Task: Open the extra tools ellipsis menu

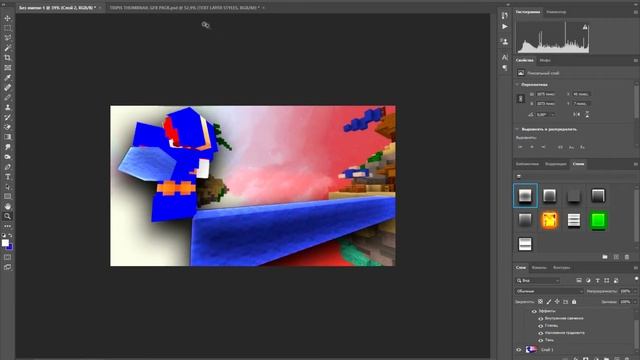Action: pyautogui.click(x=7, y=226)
